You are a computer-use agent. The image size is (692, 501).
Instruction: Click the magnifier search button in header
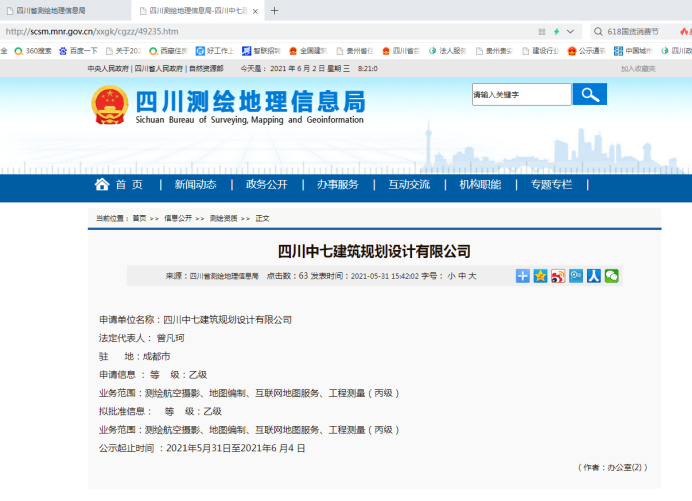pos(589,94)
